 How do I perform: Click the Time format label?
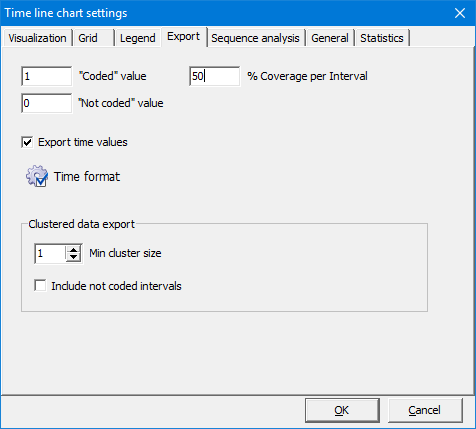point(87,176)
